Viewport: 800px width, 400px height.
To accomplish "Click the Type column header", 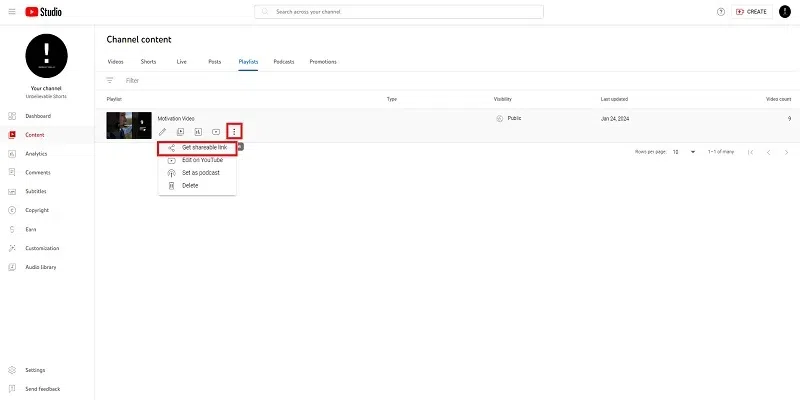I will [x=392, y=99].
